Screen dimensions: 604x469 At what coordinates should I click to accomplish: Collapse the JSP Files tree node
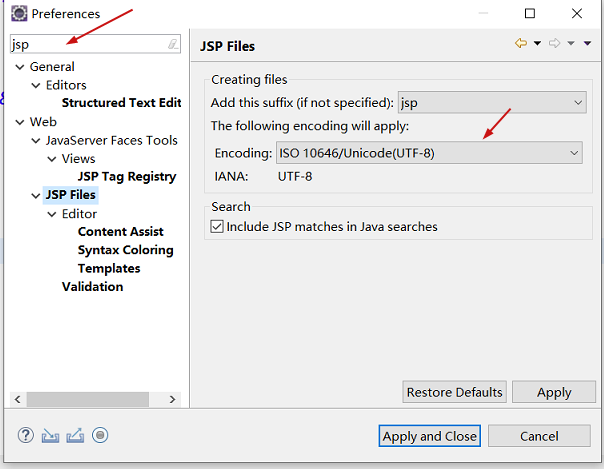tap(36, 195)
